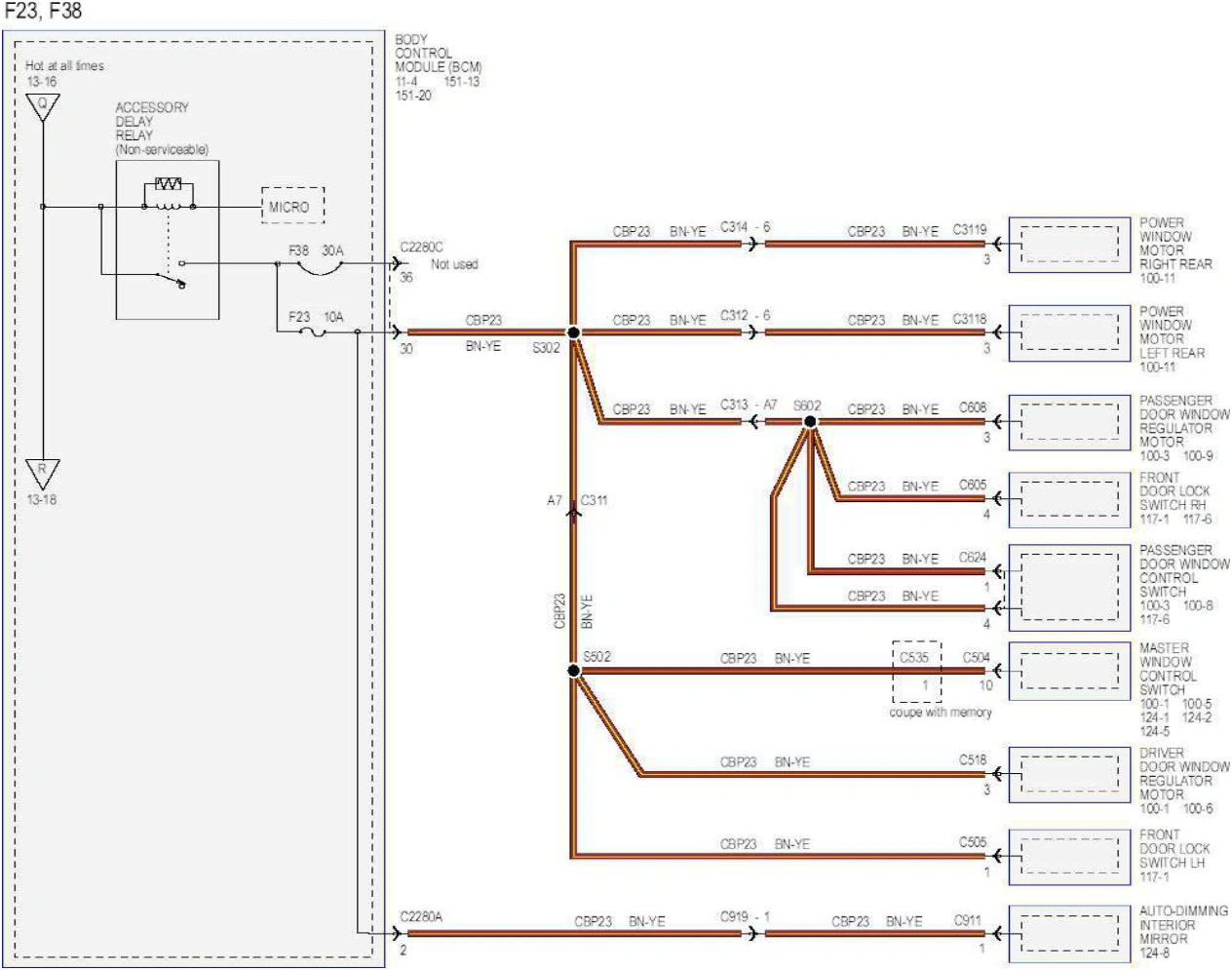Screen dimensions: 1232x970
Task: Select the S602 splice dot
Action: (x=810, y=422)
